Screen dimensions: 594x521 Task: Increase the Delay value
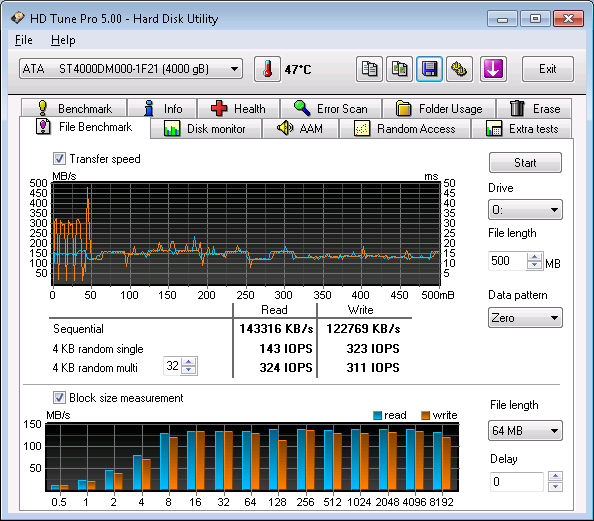tap(555, 476)
